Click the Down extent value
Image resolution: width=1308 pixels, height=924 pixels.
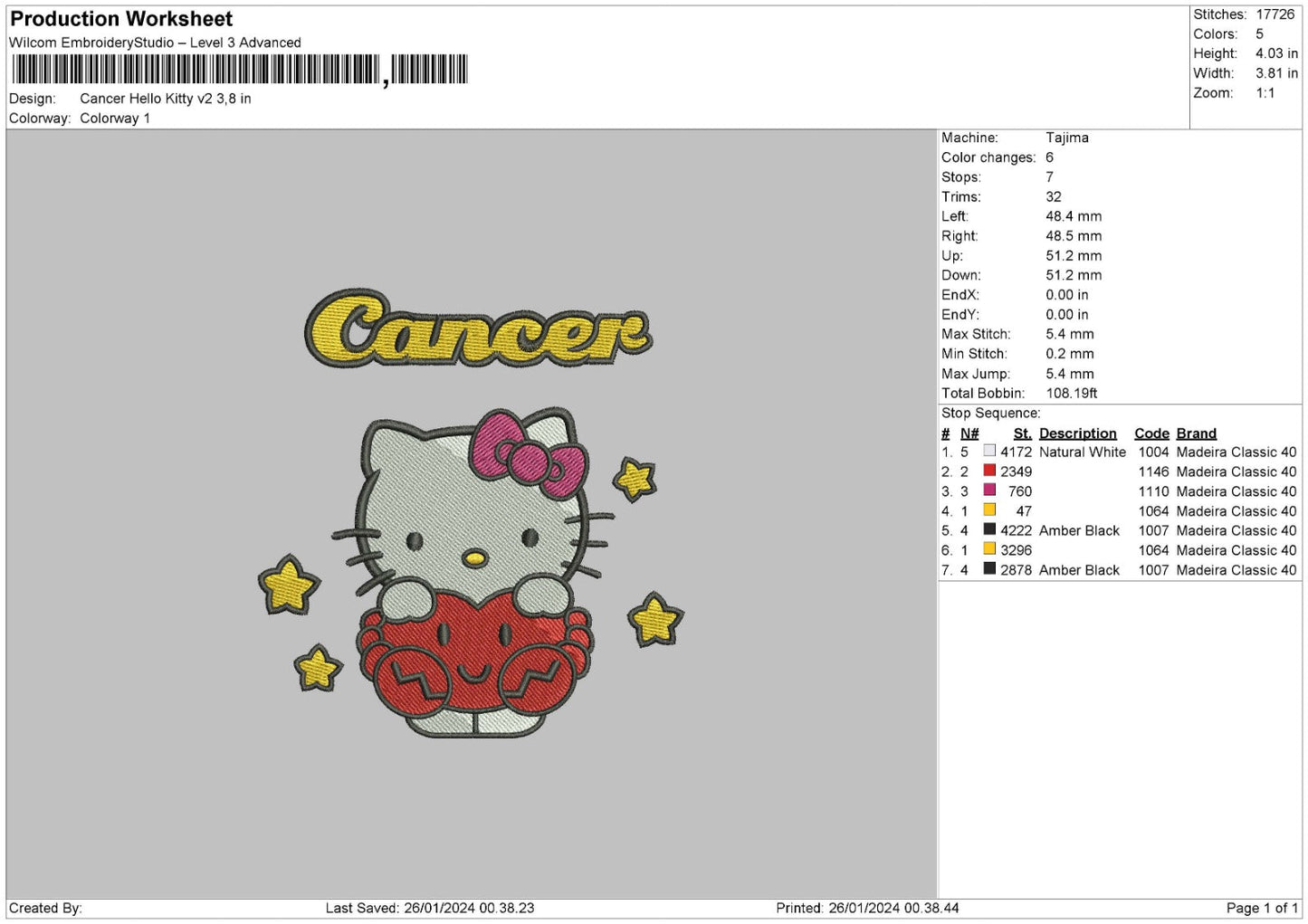(x=1074, y=275)
